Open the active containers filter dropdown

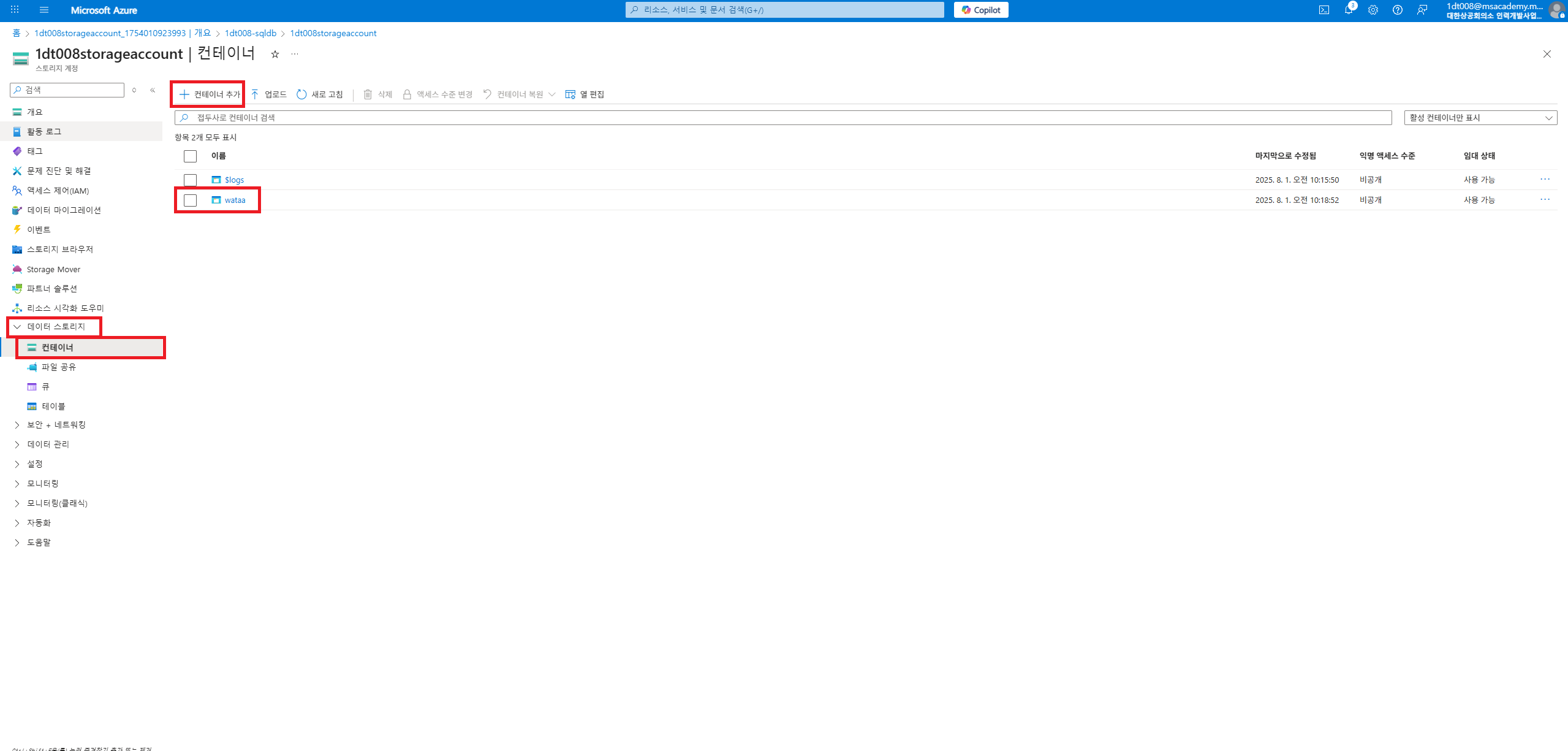pyautogui.click(x=1480, y=118)
